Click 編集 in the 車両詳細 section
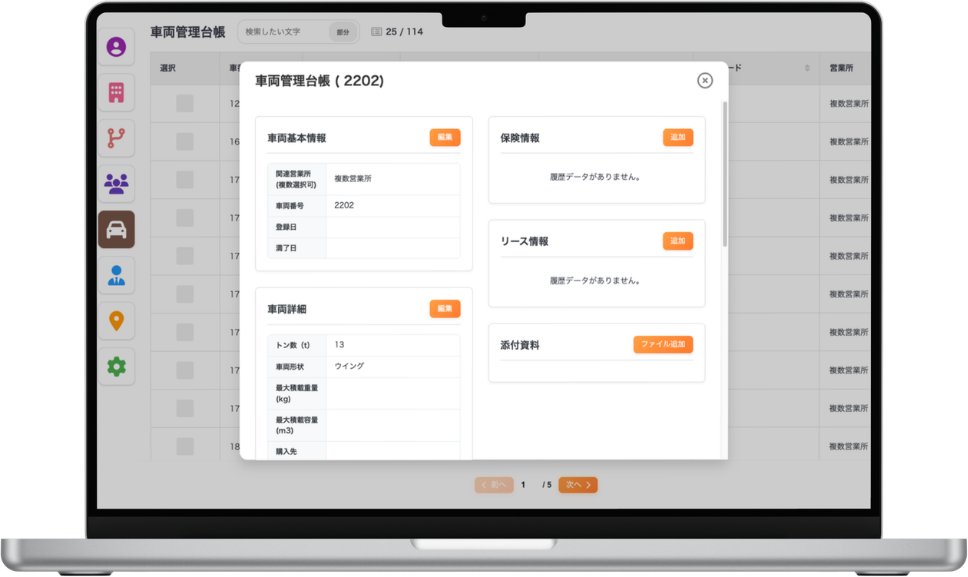 (445, 309)
